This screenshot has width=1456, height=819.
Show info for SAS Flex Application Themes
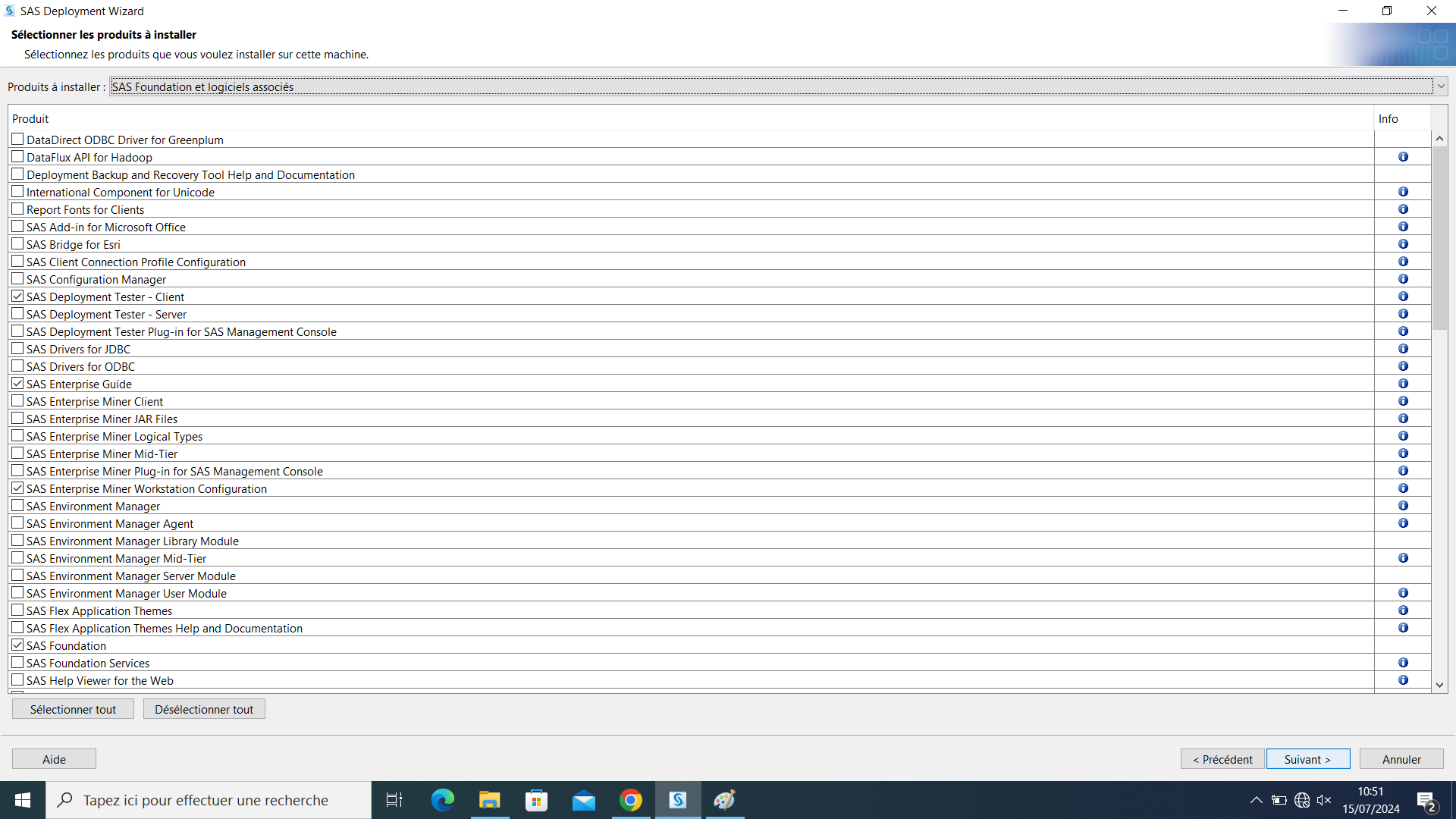(1403, 610)
